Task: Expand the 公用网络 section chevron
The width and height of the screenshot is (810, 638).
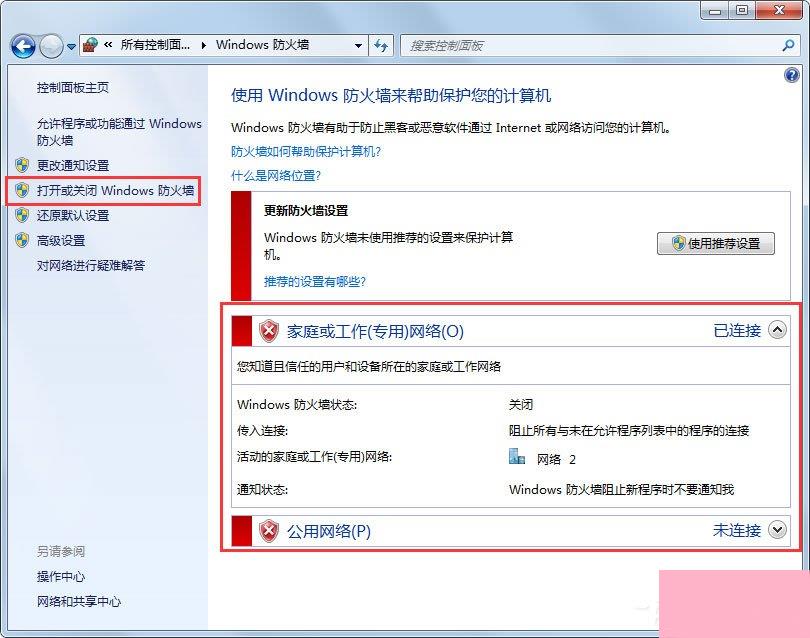Action: pyautogui.click(x=777, y=530)
